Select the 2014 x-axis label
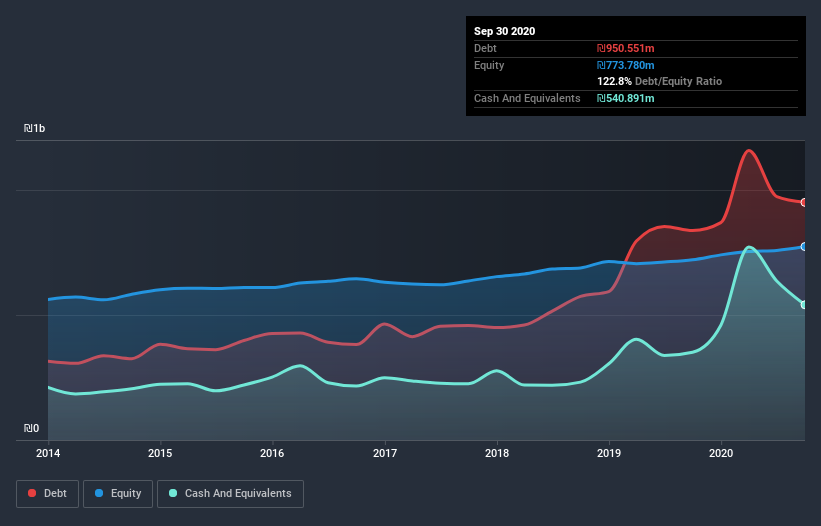821x526 pixels. pyautogui.click(x=48, y=453)
